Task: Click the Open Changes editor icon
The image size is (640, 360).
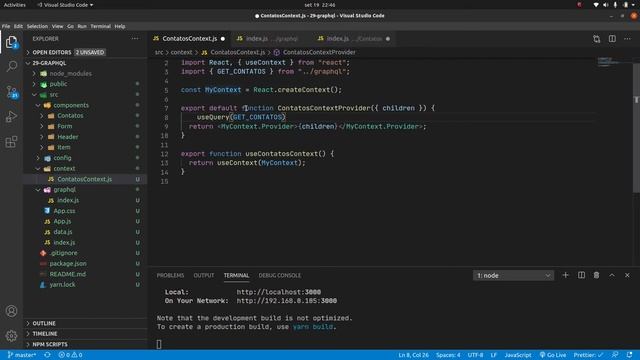Action: coord(597,39)
